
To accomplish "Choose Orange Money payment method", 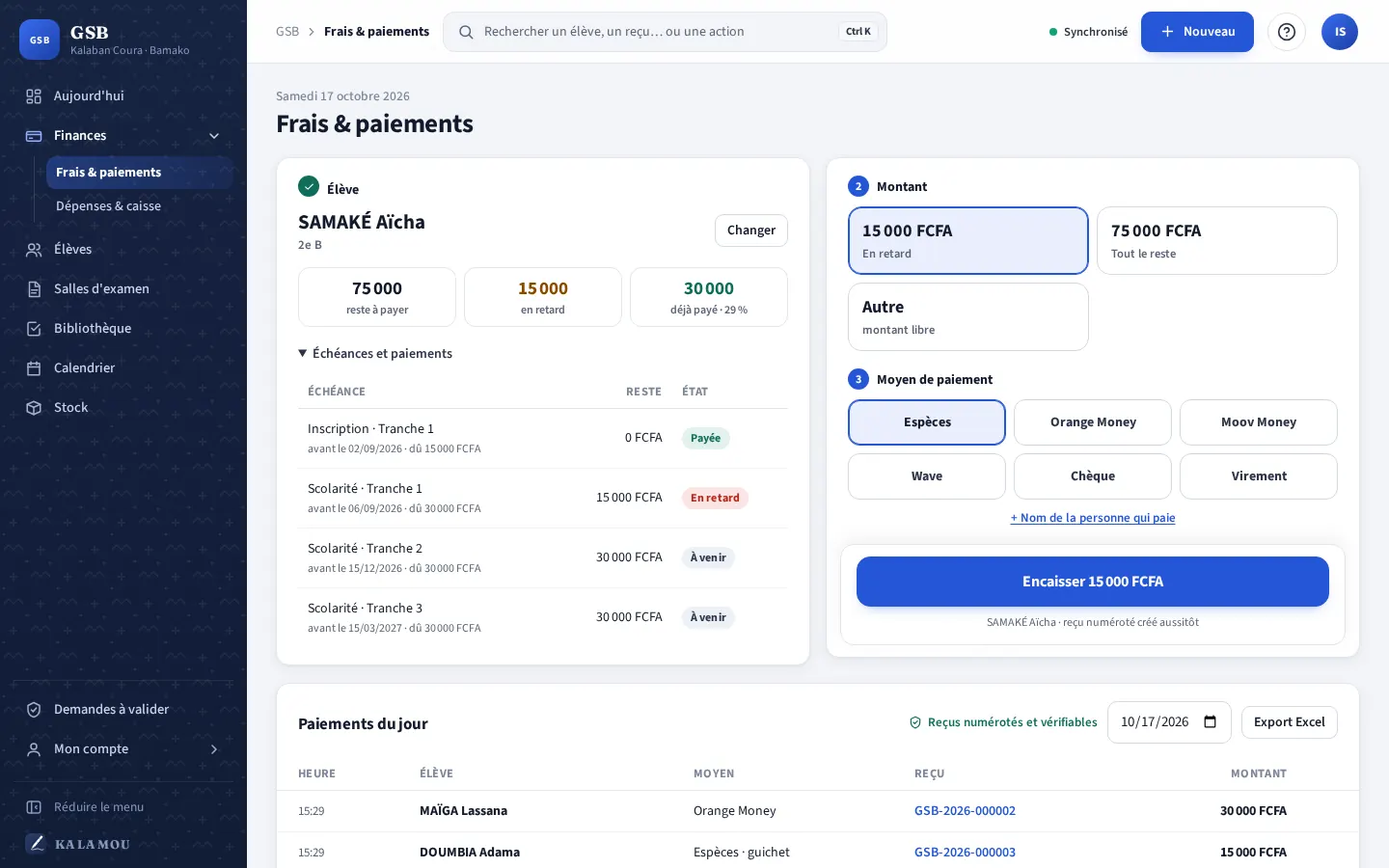I will tap(1093, 422).
